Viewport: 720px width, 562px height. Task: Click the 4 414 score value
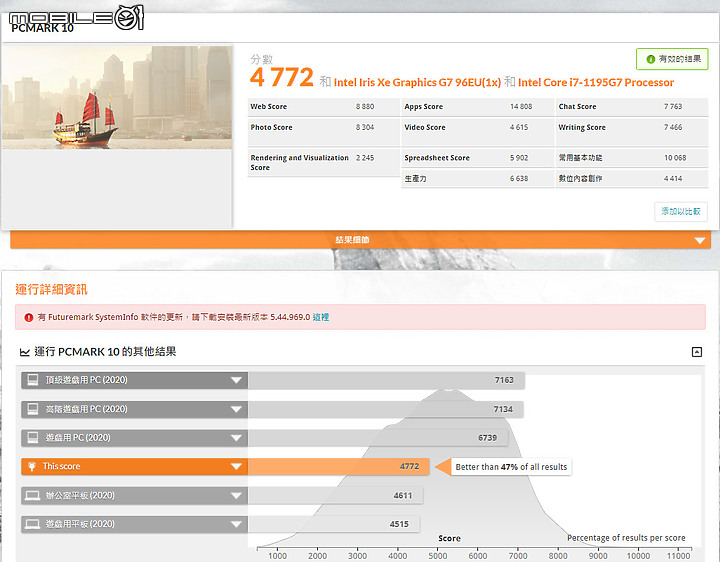pos(673,179)
